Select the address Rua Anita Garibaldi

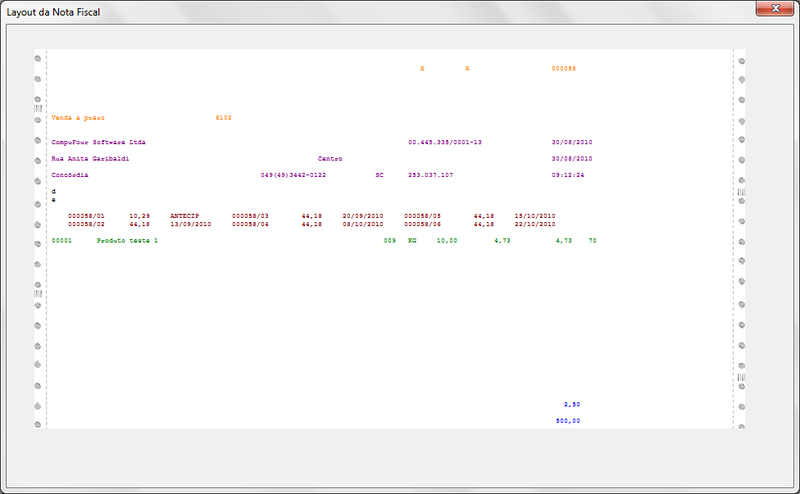coord(90,158)
